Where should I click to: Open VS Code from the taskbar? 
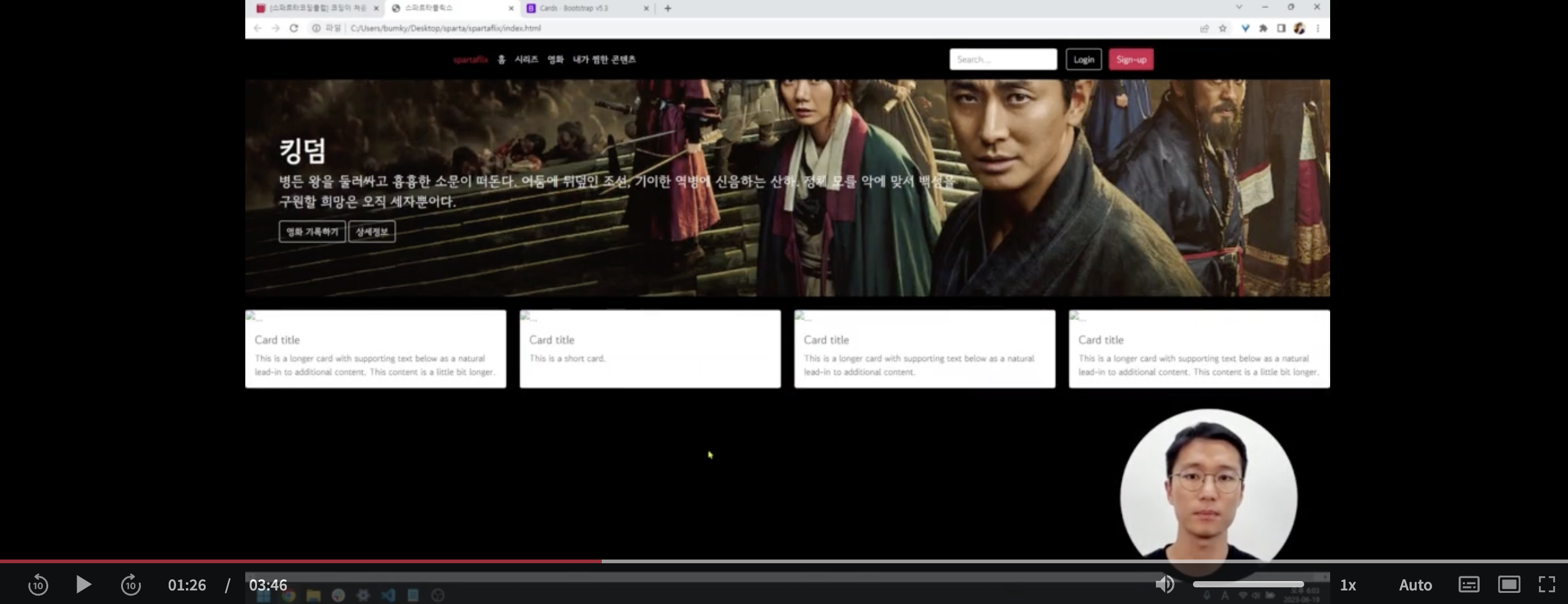click(x=388, y=595)
